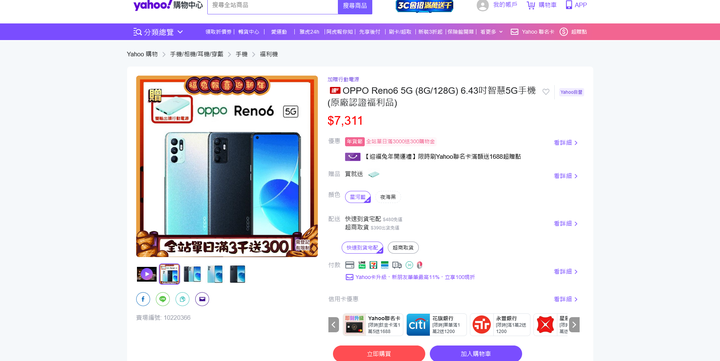Click the Yahoo shopping center logo
This screenshot has height=361, width=720.
pyautogui.click(x=168, y=5)
